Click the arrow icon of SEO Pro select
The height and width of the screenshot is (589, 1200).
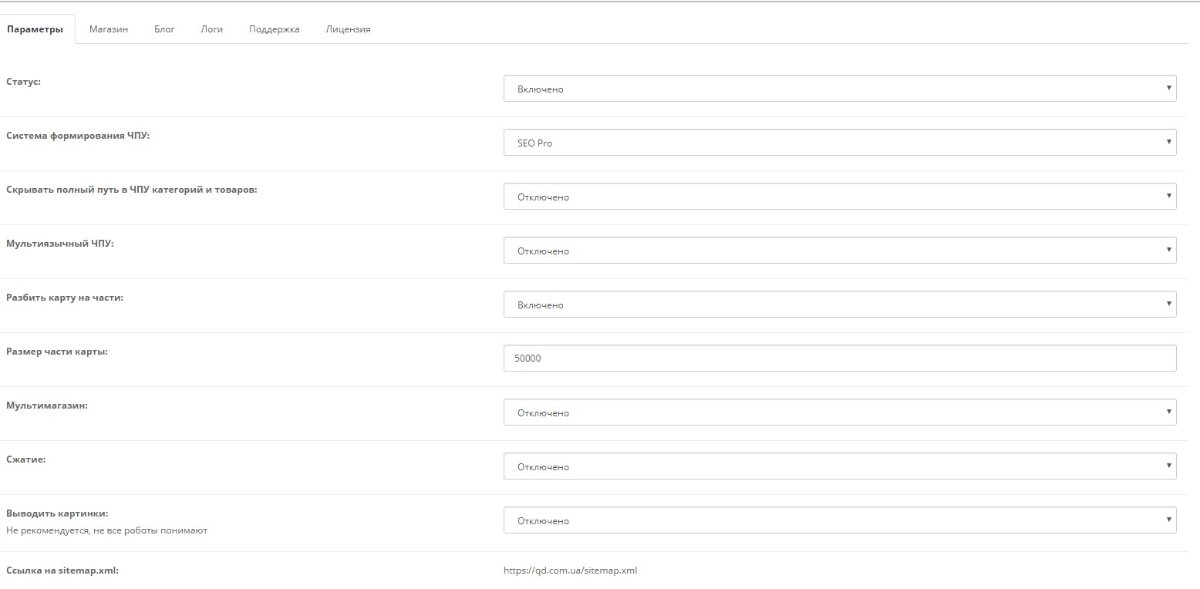[x=1169, y=143]
